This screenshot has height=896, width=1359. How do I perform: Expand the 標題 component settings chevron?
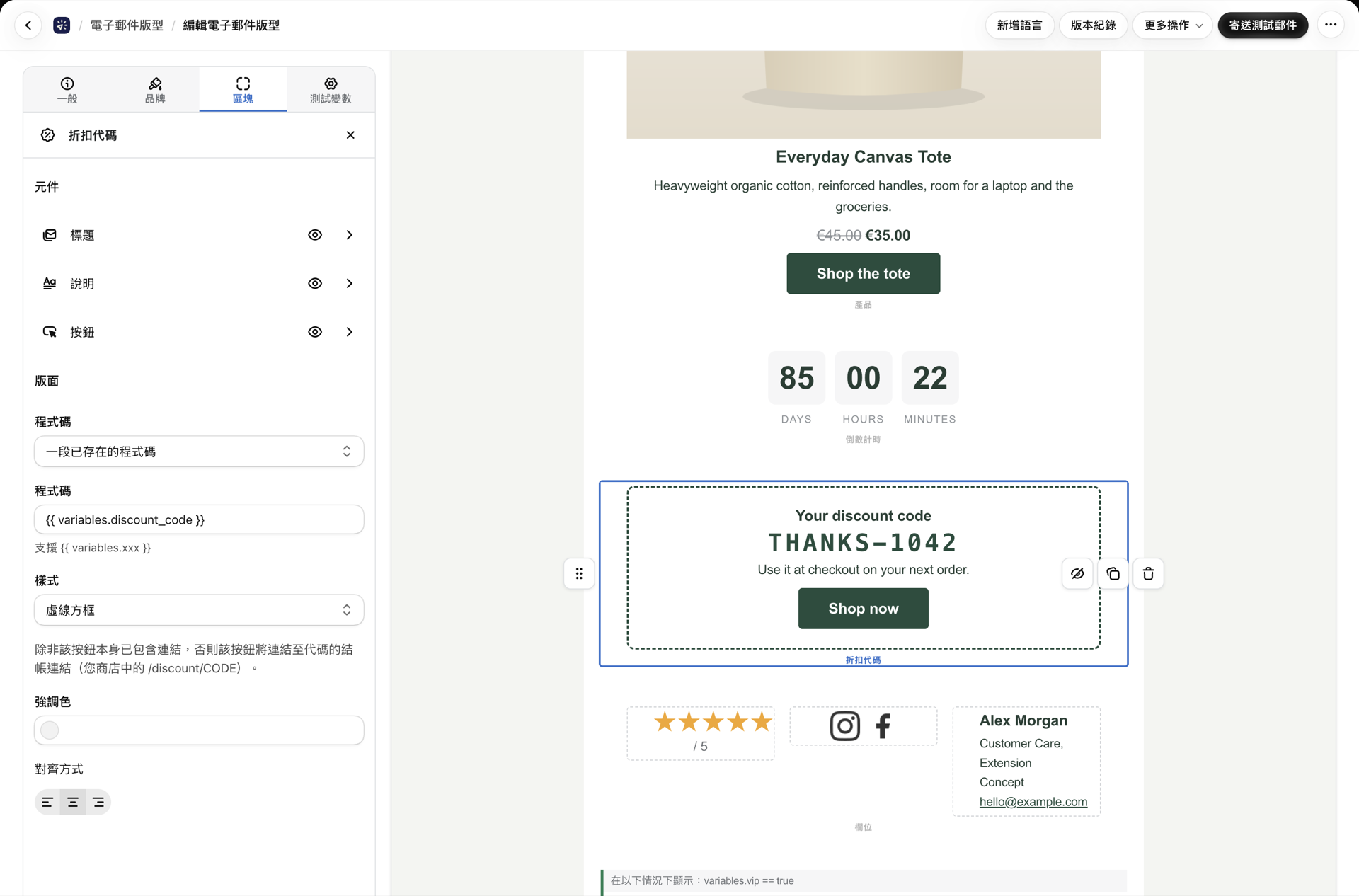point(350,235)
